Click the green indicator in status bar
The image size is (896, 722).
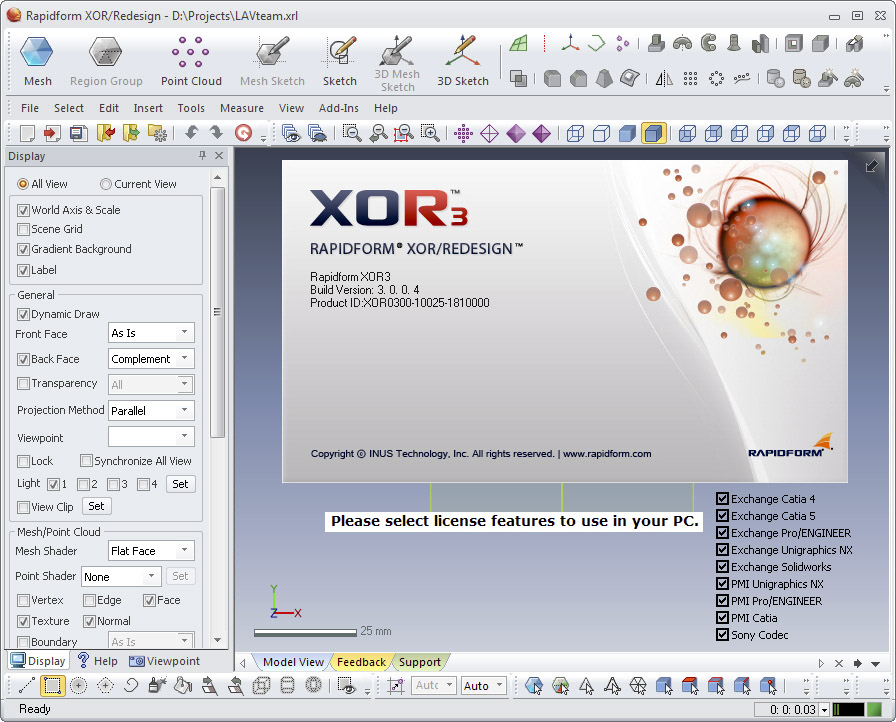pos(874,709)
